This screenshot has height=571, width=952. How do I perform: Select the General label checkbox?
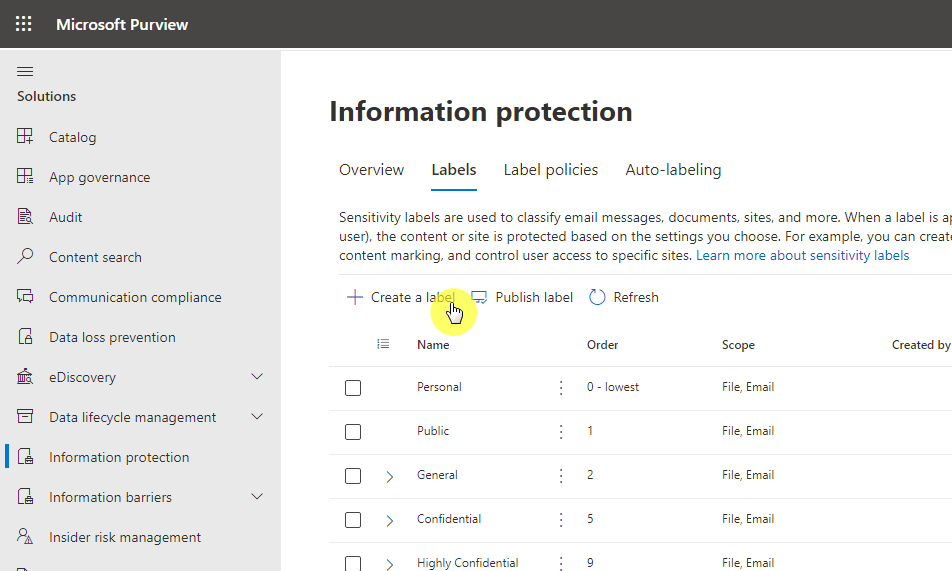tap(353, 476)
